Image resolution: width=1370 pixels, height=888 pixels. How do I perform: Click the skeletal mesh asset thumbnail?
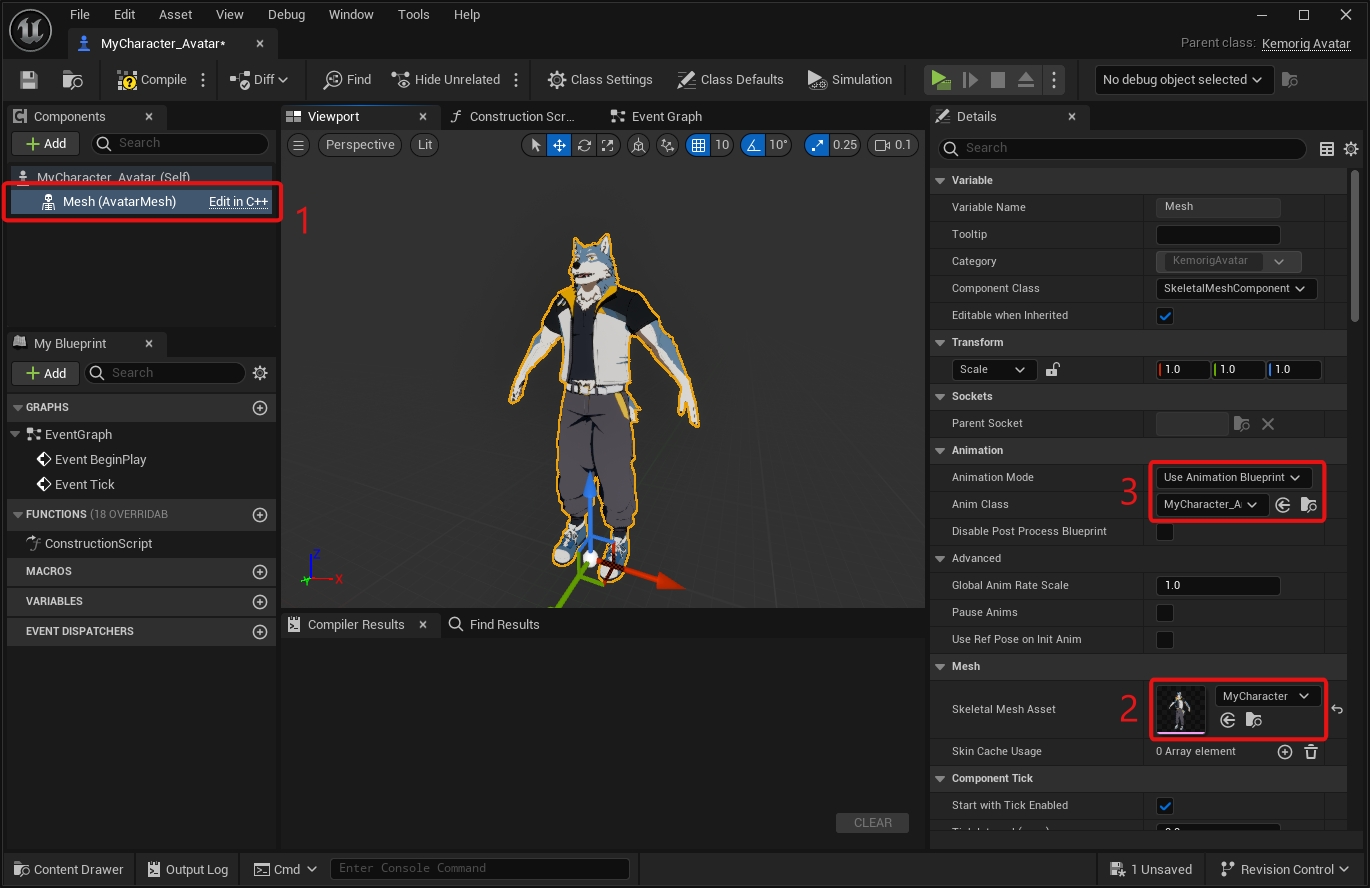[x=1181, y=709]
